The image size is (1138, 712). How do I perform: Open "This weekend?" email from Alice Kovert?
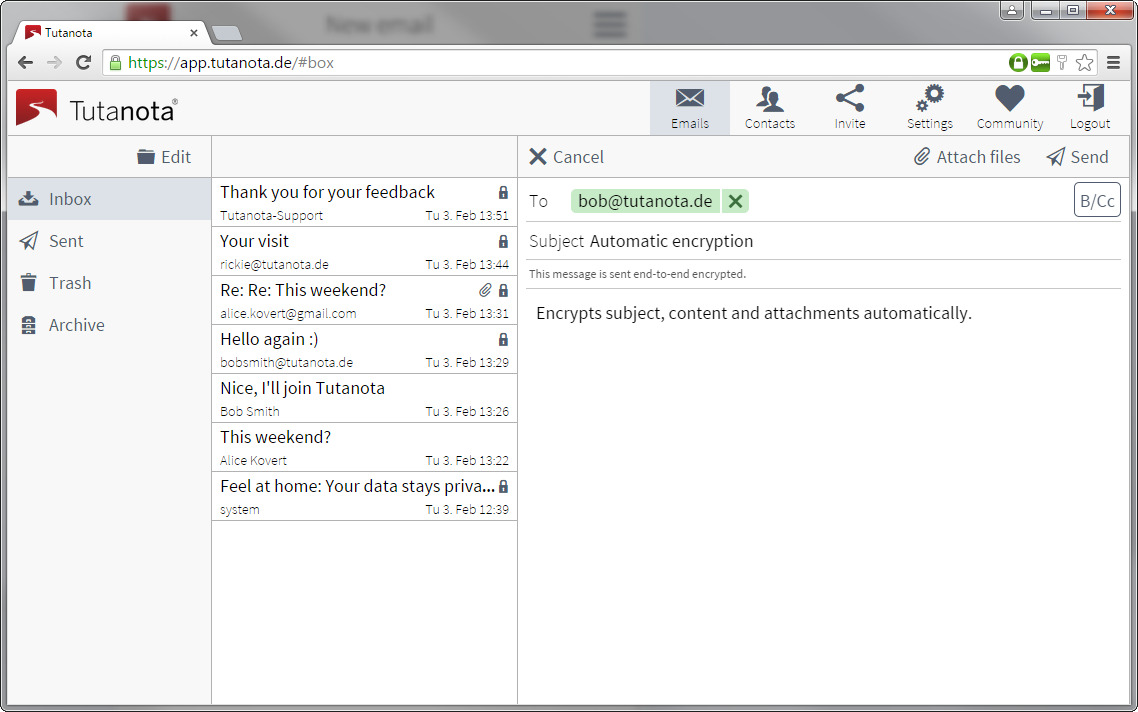click(364, 447)
